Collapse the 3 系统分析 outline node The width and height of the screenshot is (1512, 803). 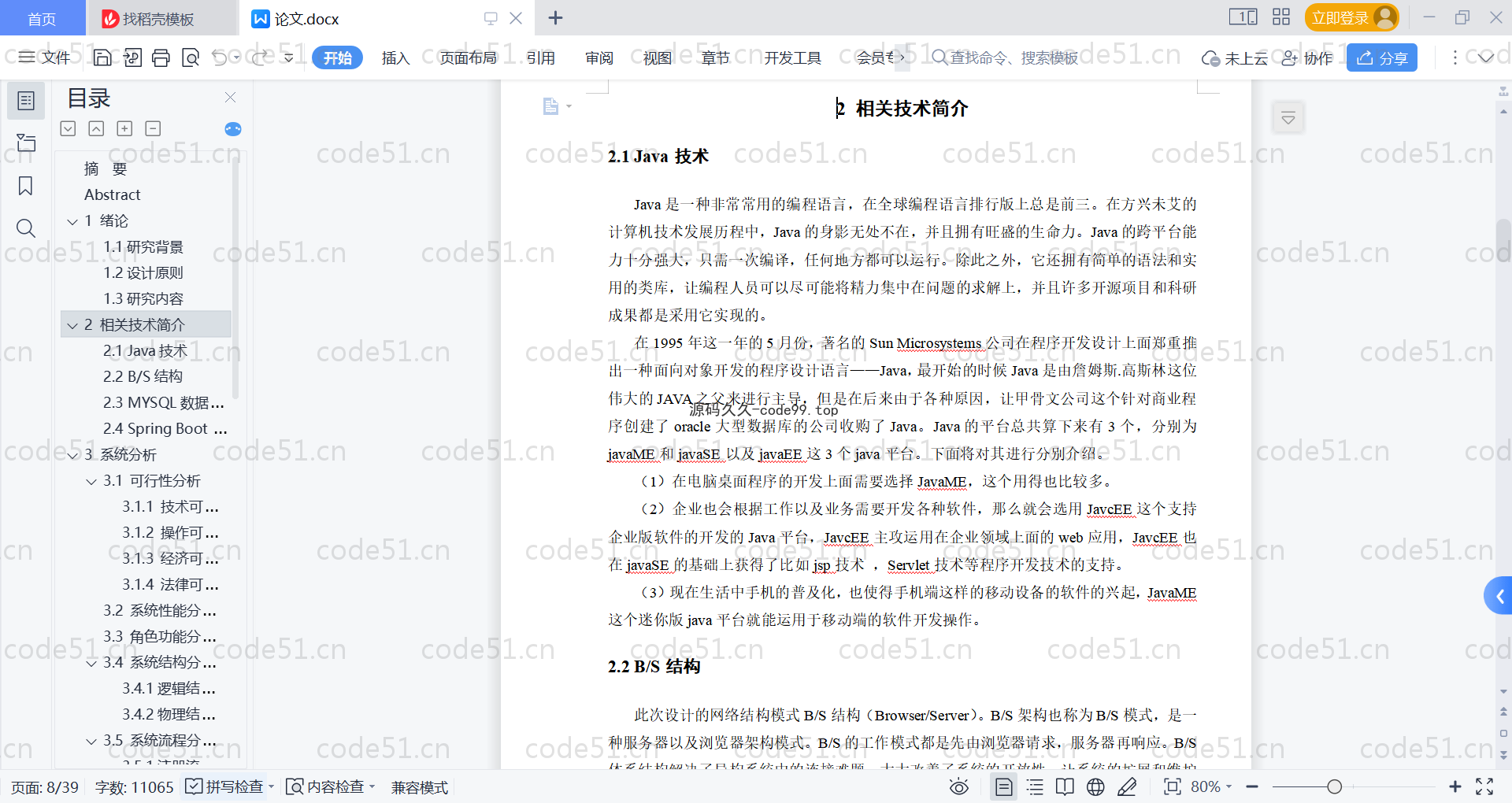click(72, 455)
